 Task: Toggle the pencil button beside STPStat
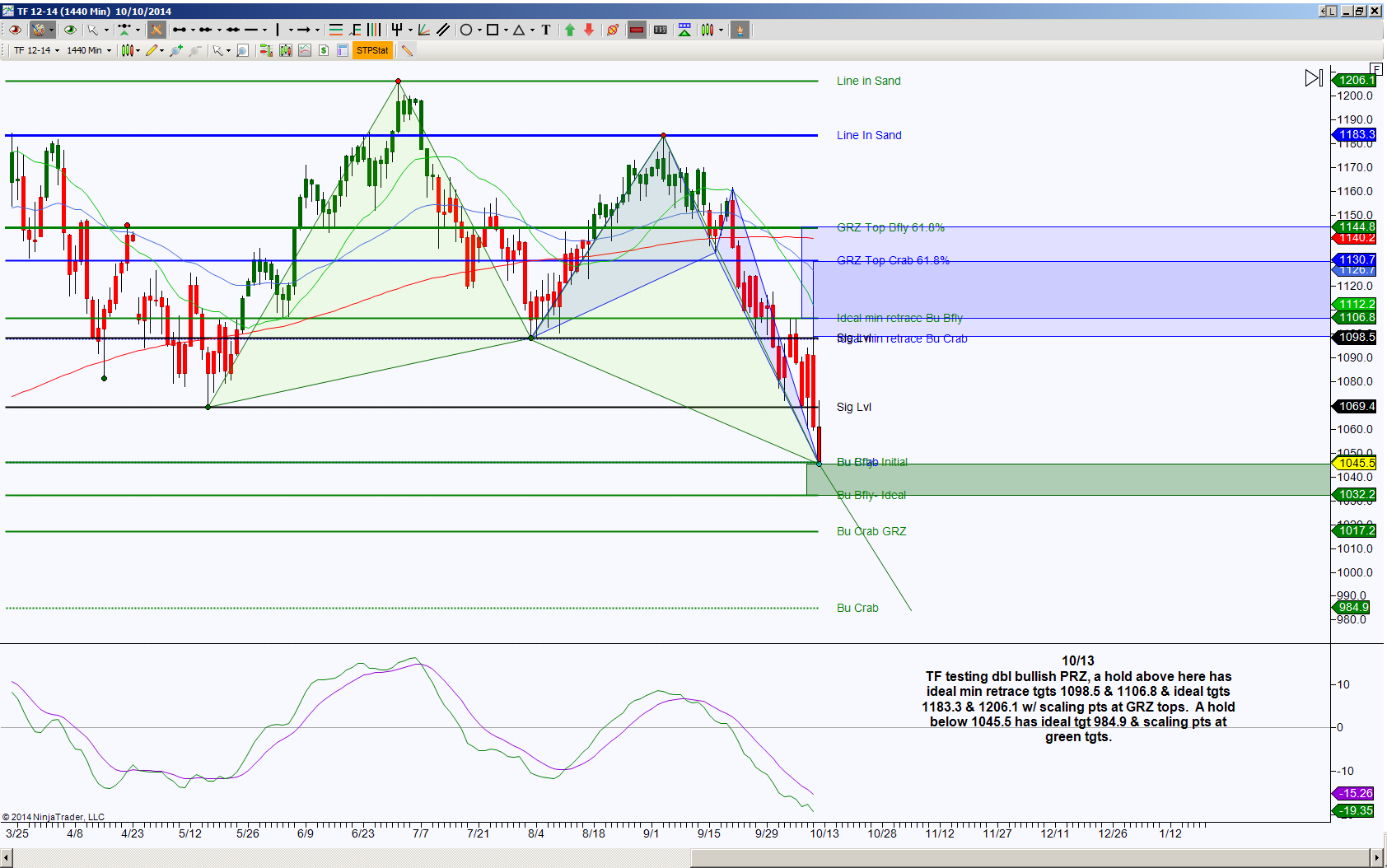(407, 50)
